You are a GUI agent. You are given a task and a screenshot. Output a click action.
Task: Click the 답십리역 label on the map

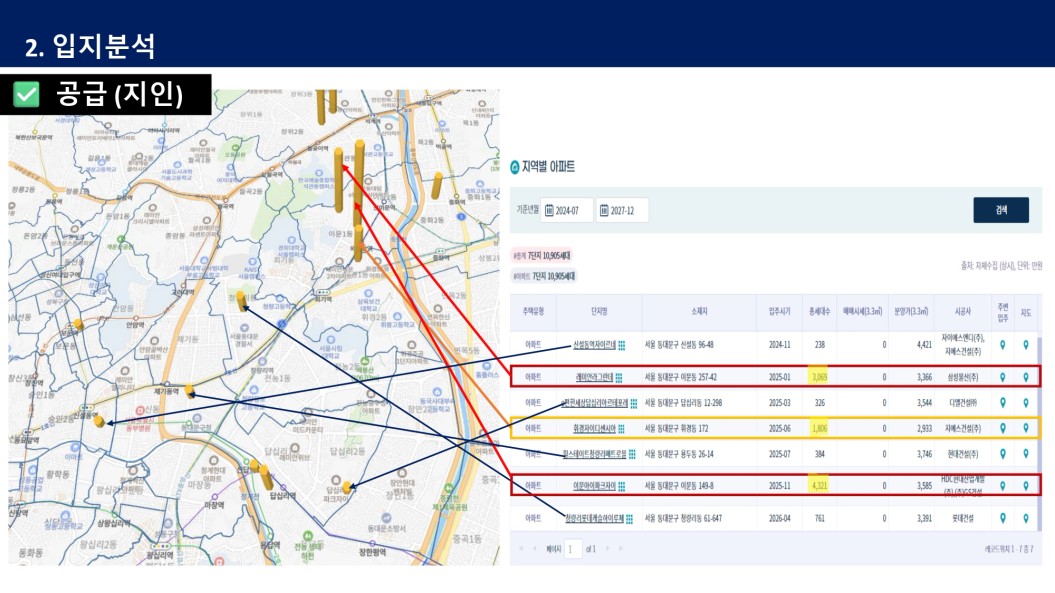point(283,496)
